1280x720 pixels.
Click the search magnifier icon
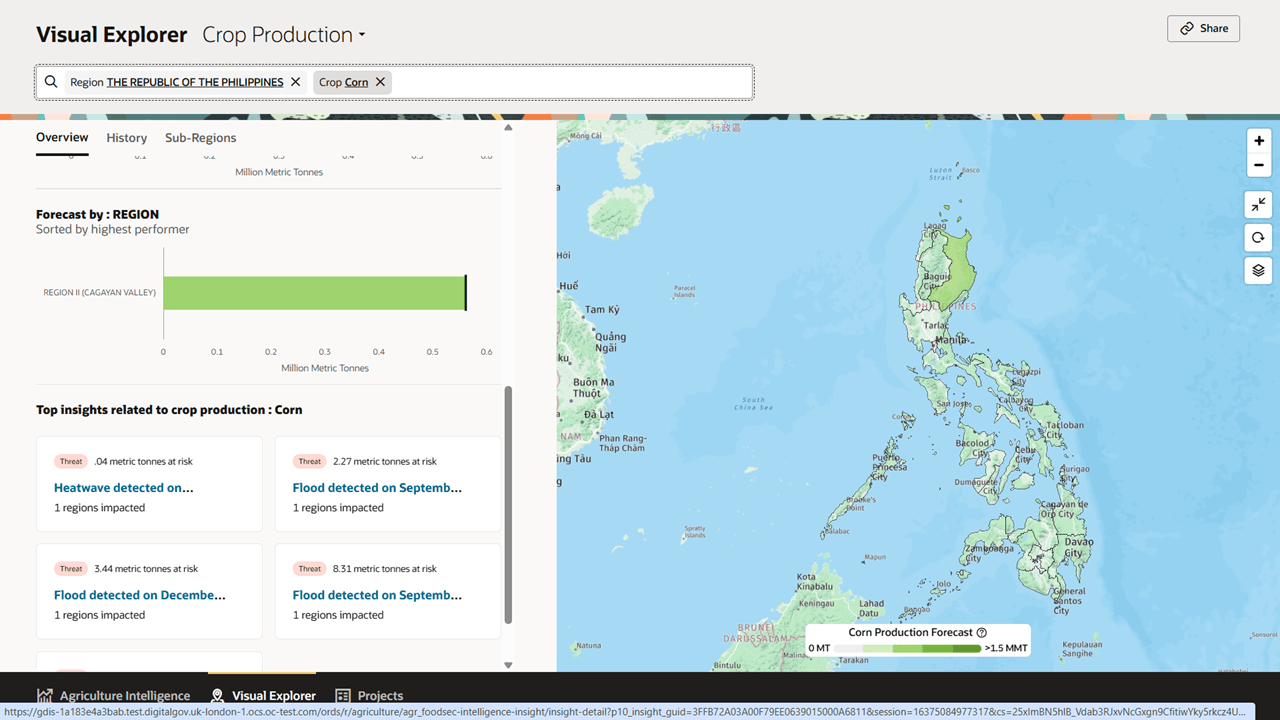coord(51,81)
